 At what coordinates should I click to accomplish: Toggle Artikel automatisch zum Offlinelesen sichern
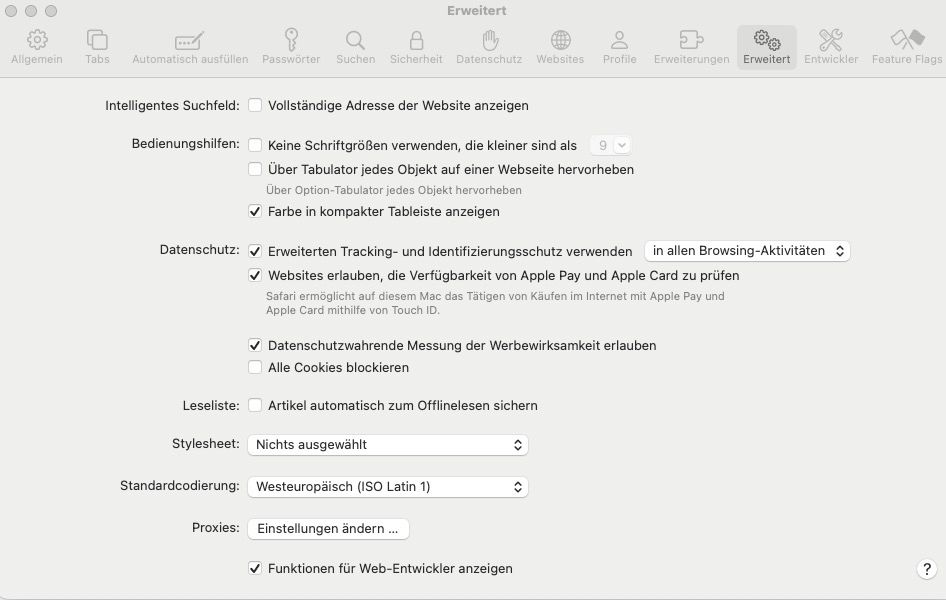pos(255,405)
